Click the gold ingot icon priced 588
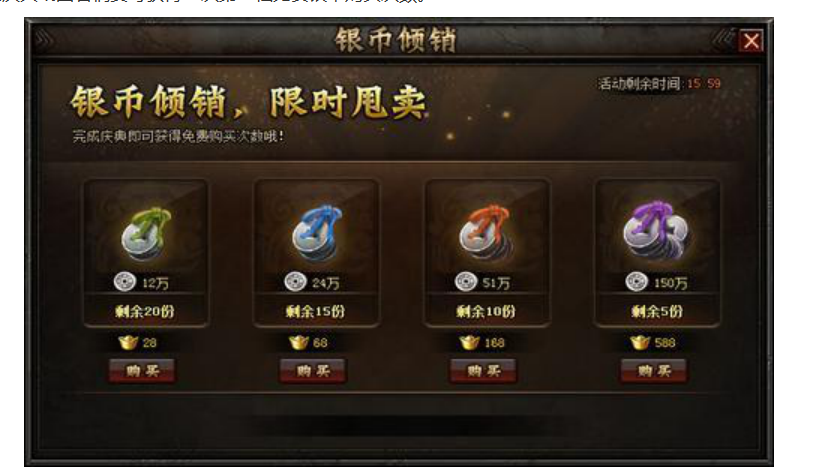 (640, 343)
